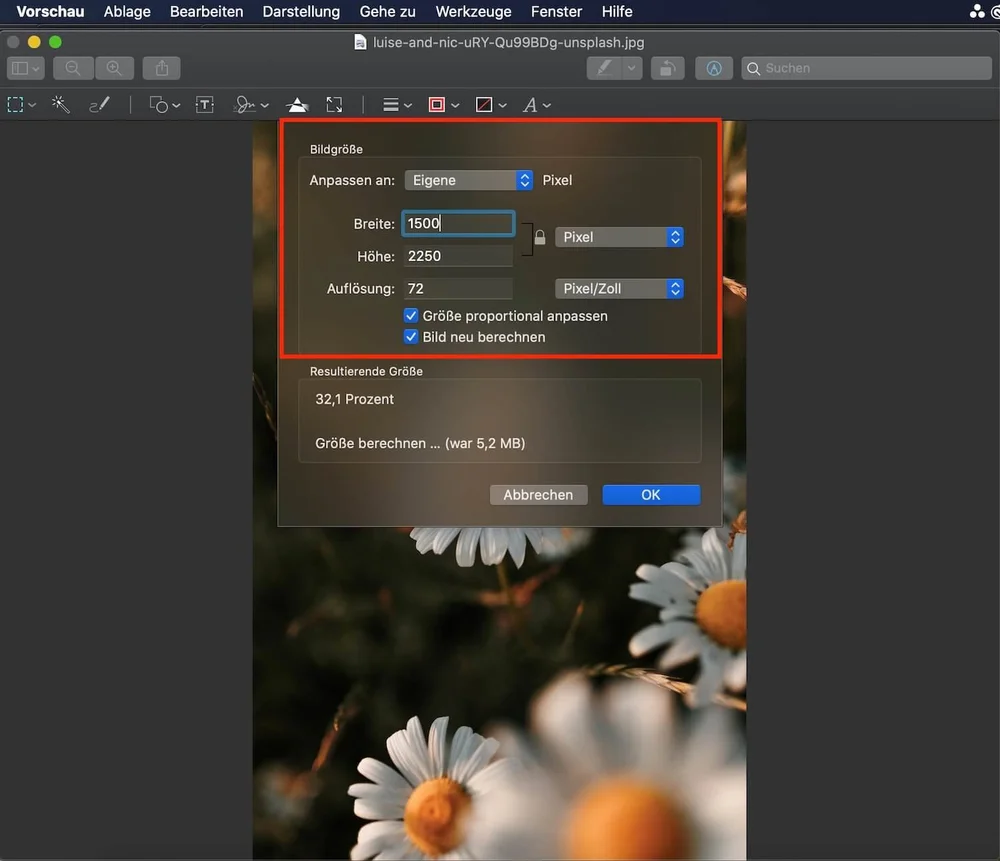The width and height of the screenshot is (1000, 861).
Task: Open the shapes tool
Action: [159, 105]
